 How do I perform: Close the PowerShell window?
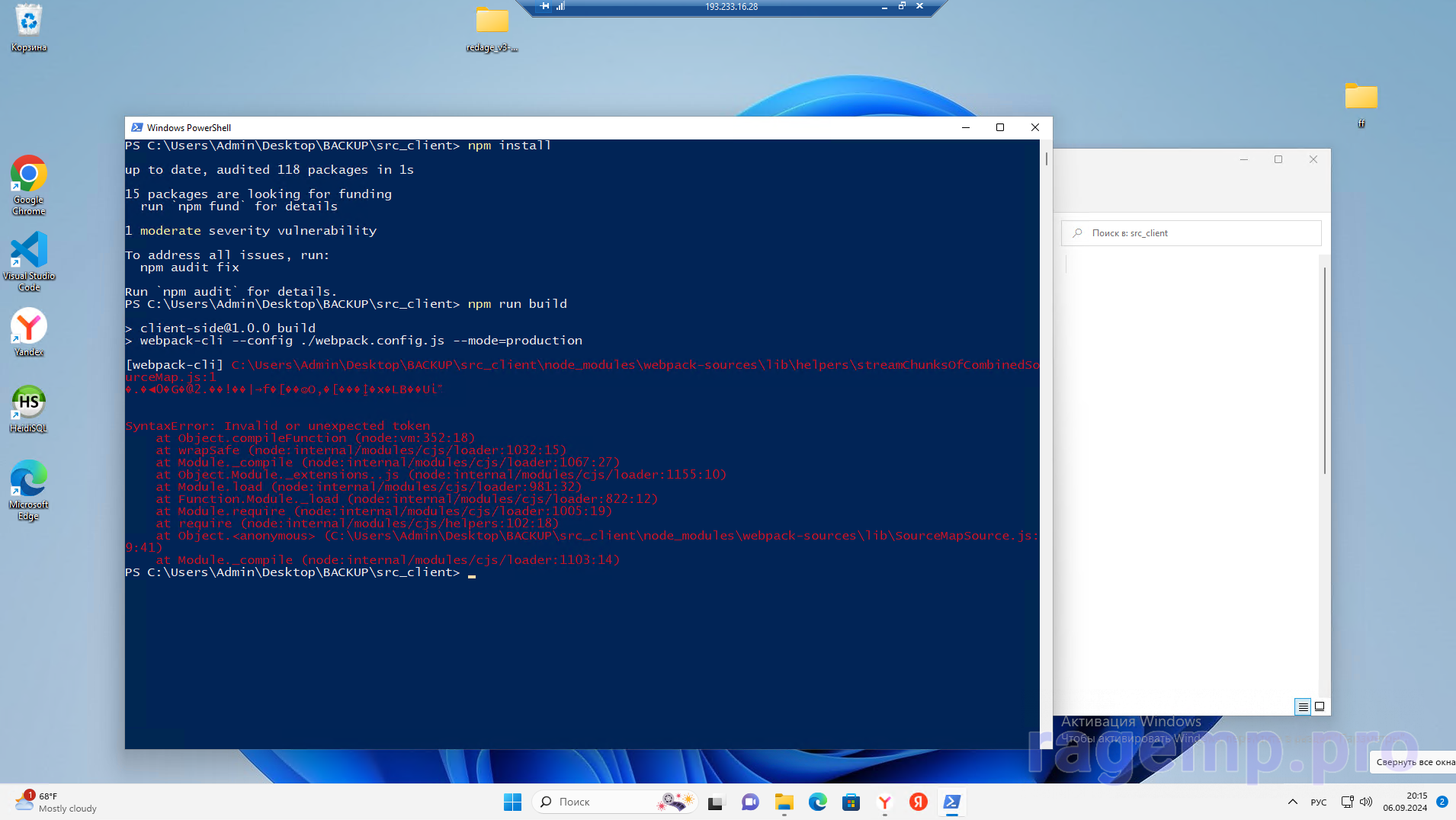1034,127
